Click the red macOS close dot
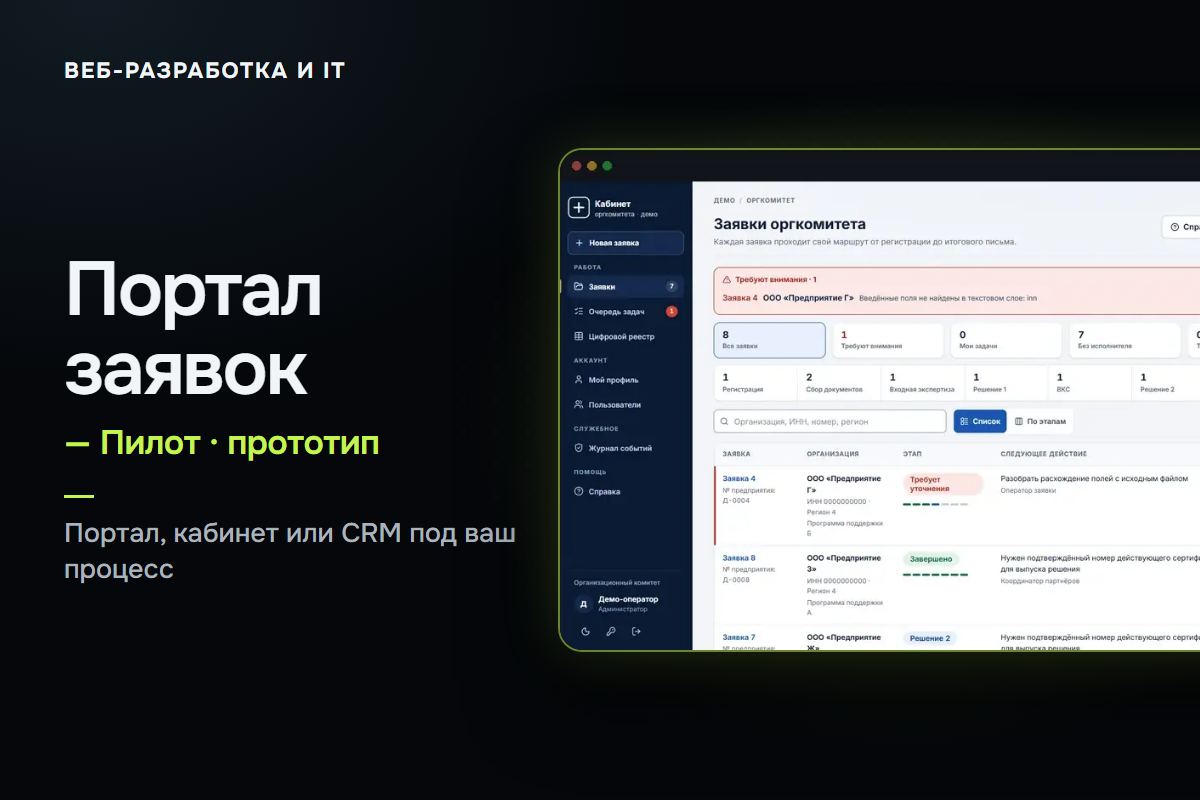Screen dimensions: 1200x800 click(577, 166)
